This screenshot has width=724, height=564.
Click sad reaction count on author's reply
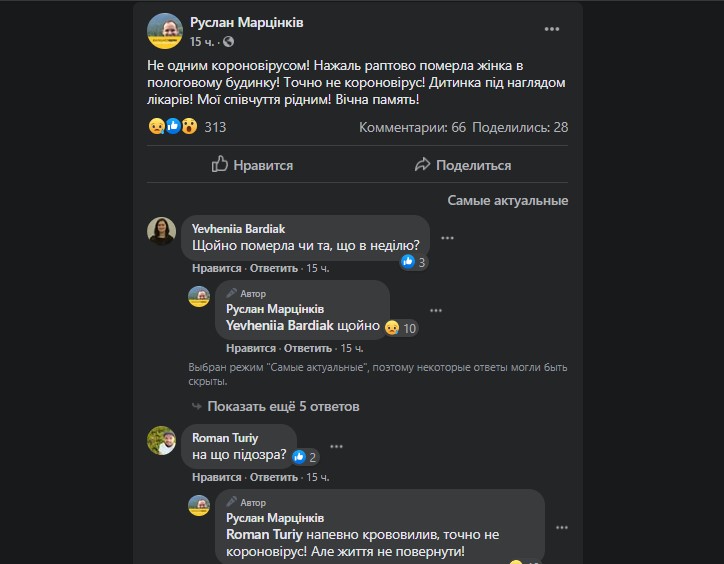pyautogui.click(x=400, y=327)
